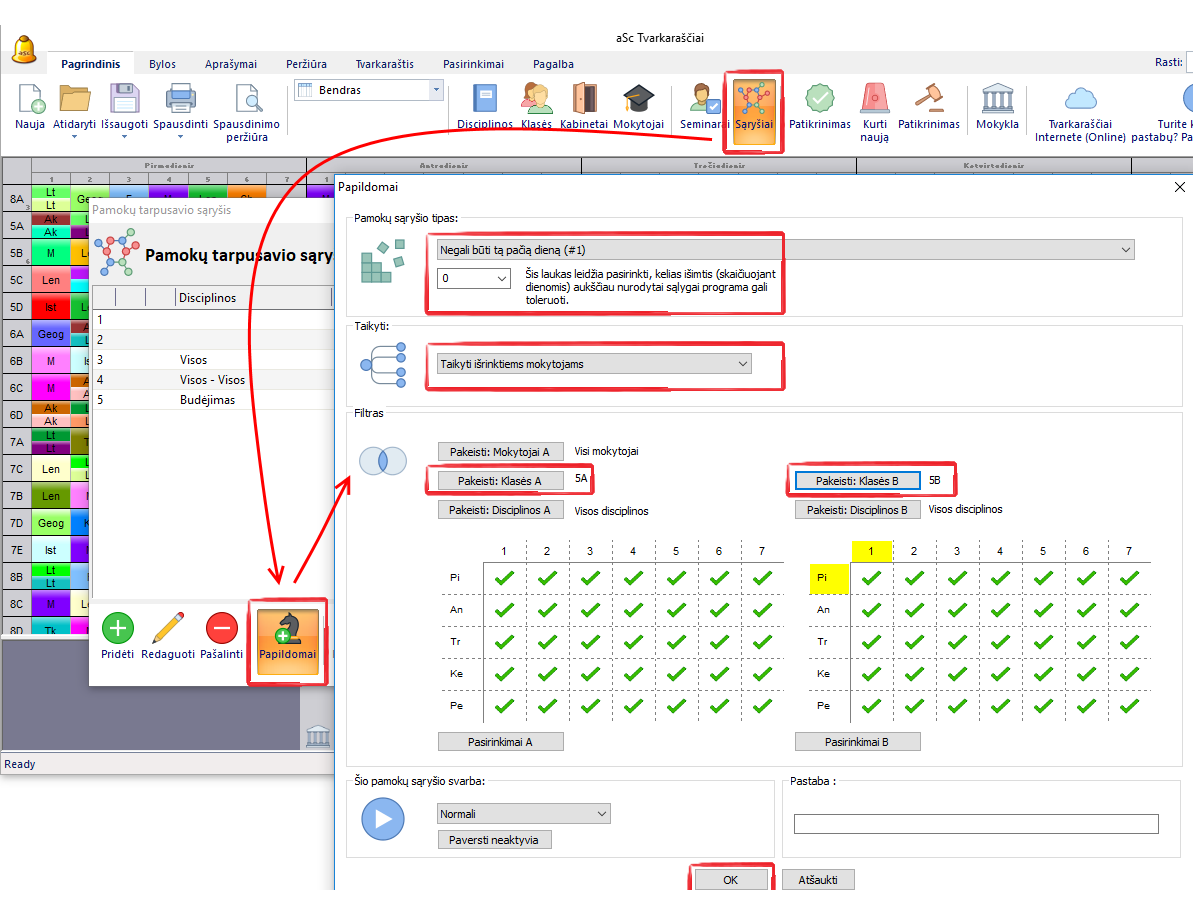
Task: Toggle Tr period 4 checkmark in grid A
Action: click(633, 642)
